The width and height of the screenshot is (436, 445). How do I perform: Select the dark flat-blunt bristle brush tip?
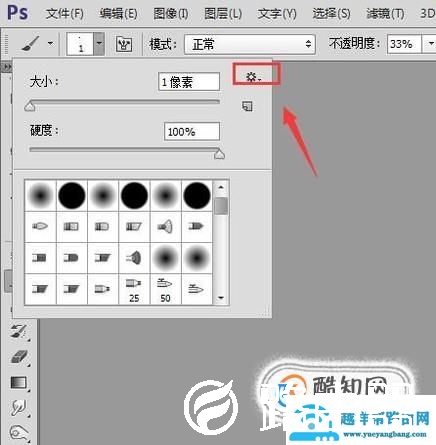tap(40, 258)
